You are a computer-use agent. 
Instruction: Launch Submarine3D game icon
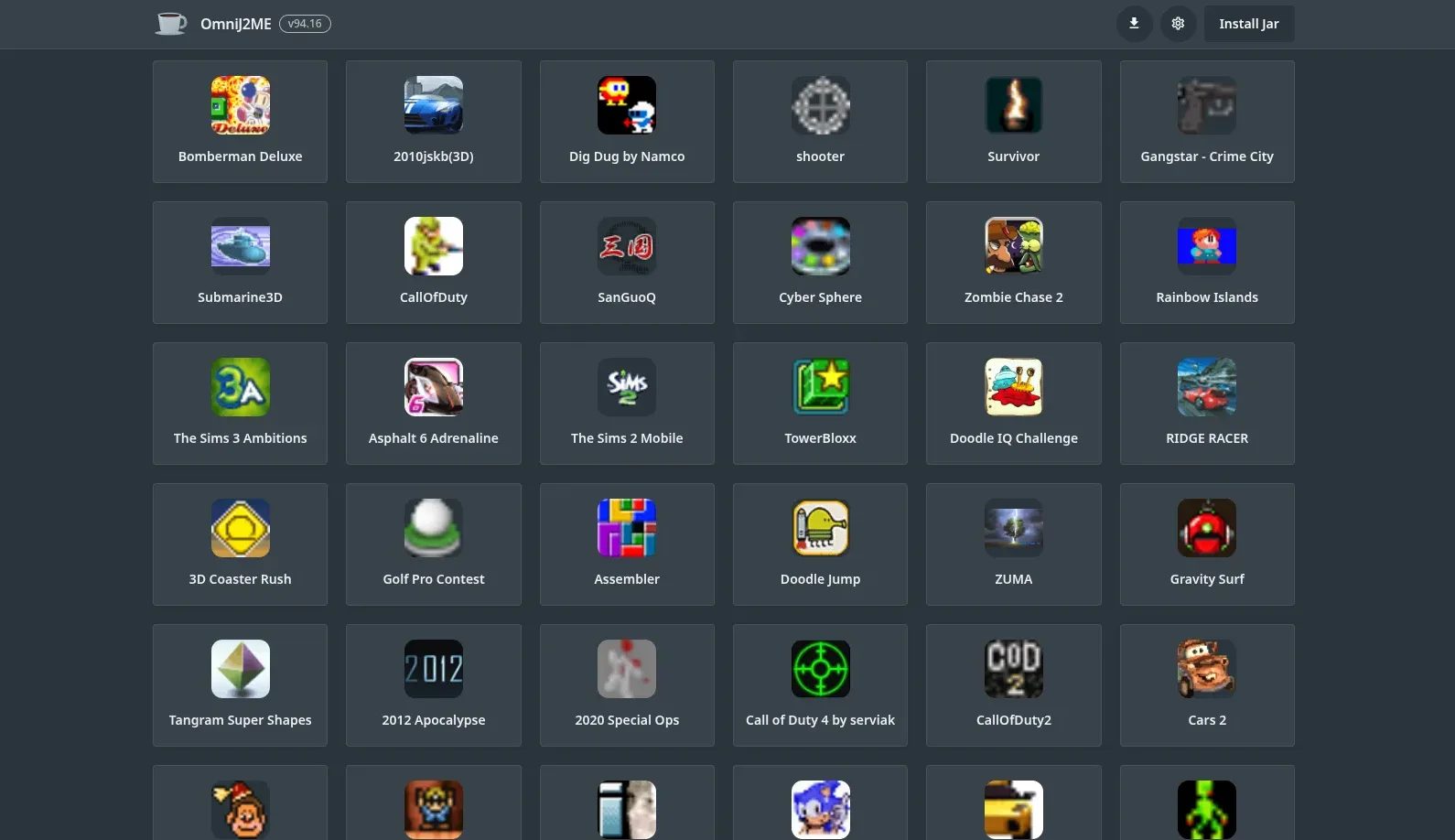(240, 246)
